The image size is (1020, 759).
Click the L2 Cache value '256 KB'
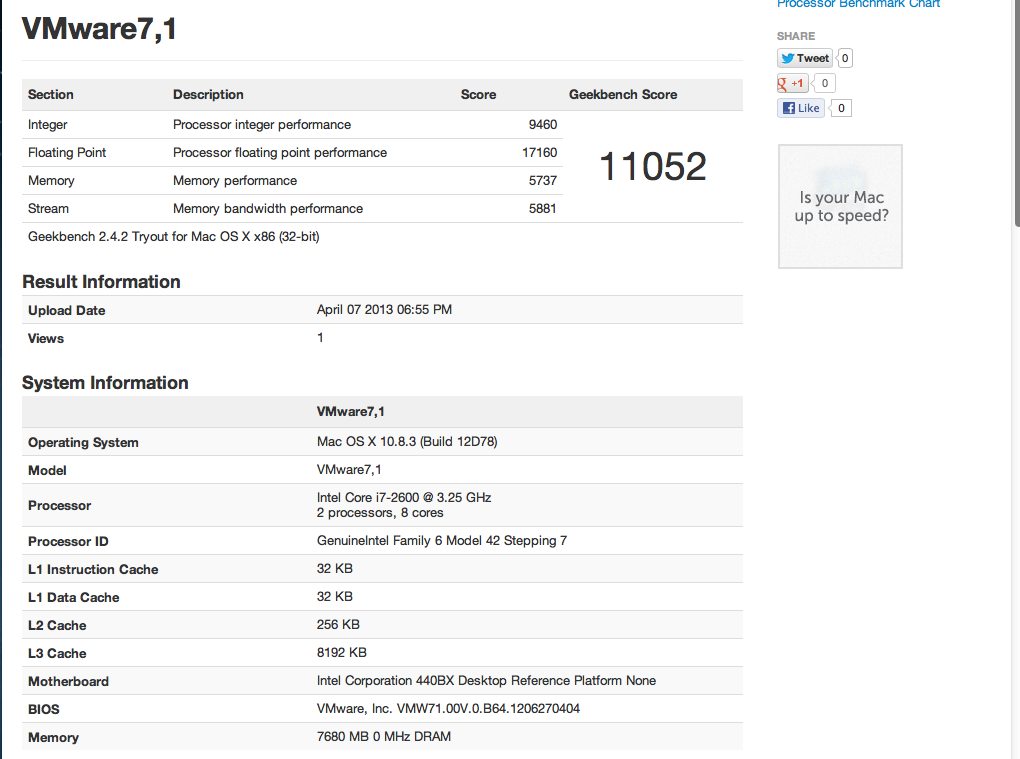tap(338, 624)
